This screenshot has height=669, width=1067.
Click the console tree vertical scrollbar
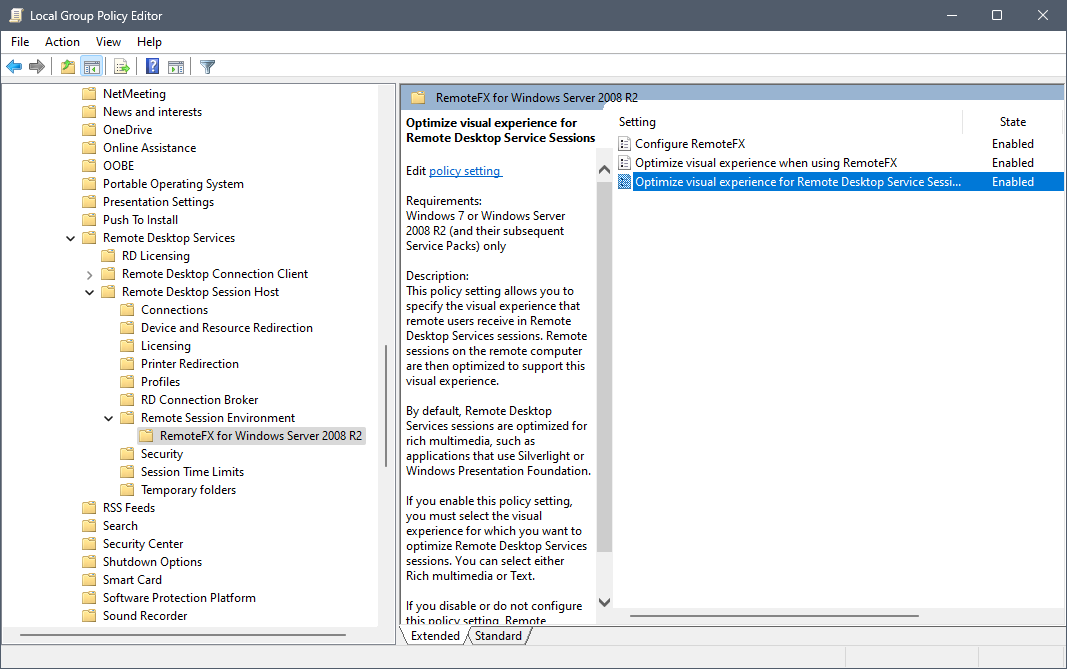click(386, 406)
